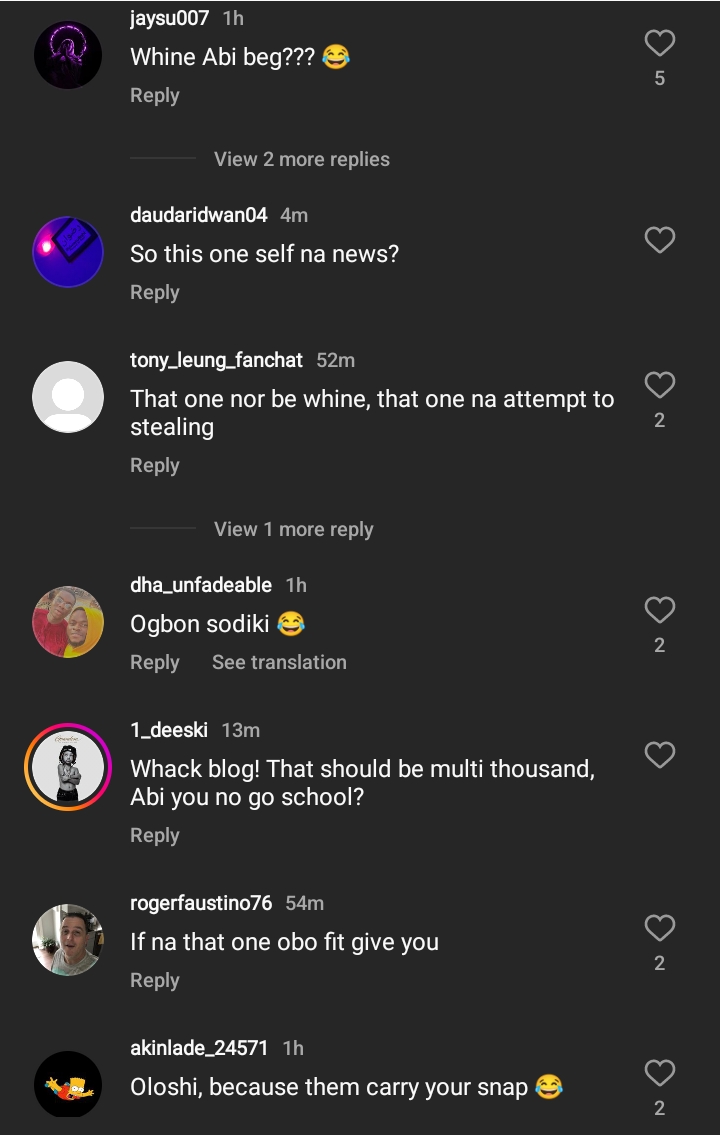The image size is (720, 1135).
Task: Tap the heart beside dha_unfadeable's comment
Action: 659,610
